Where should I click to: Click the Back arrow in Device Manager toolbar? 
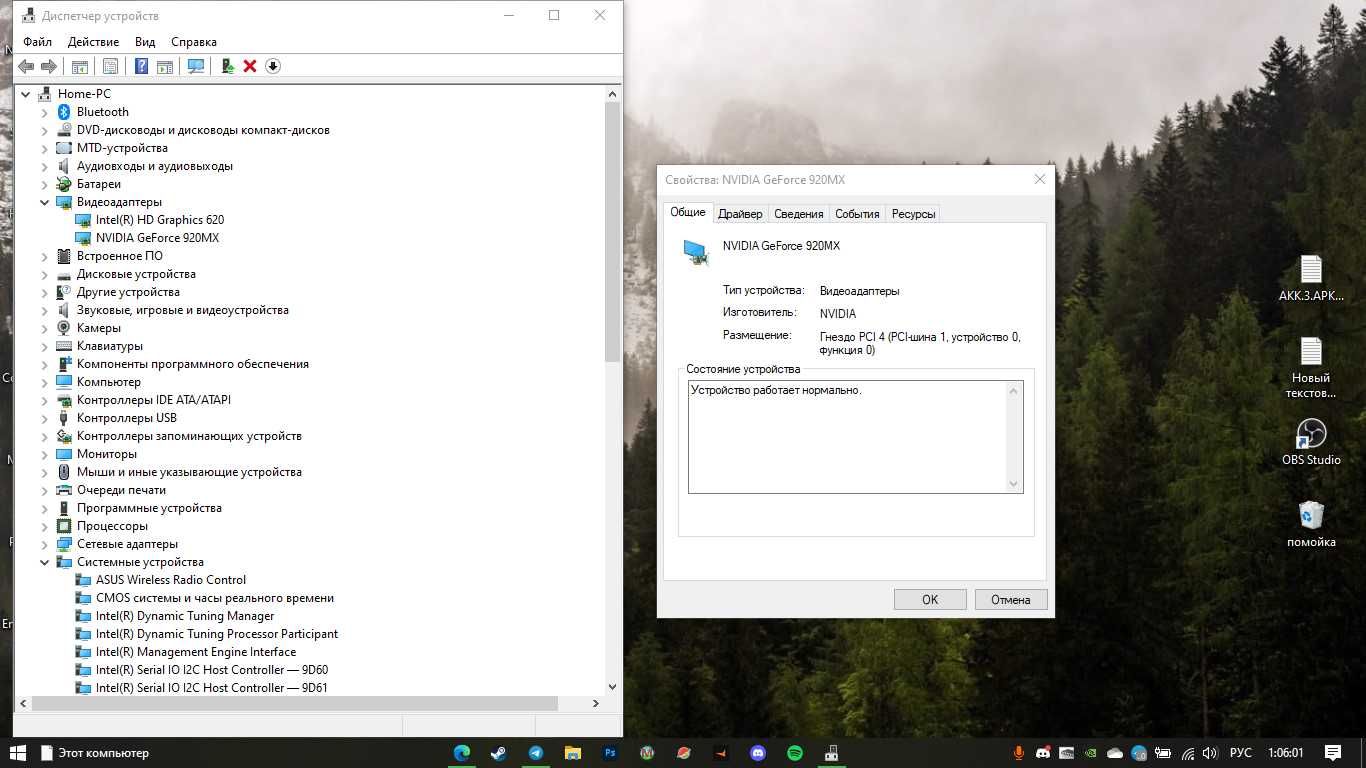(x=26, y=66)
